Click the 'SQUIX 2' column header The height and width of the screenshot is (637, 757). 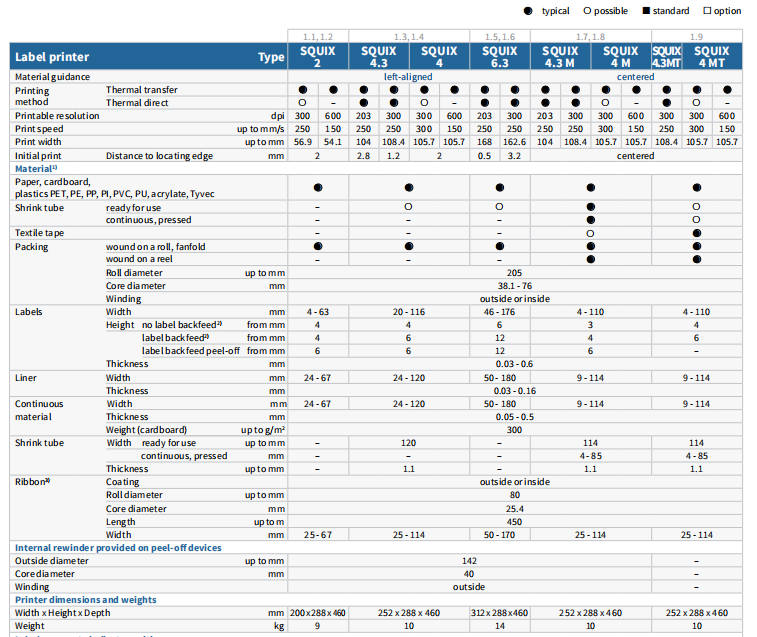[x=318, y=57]
